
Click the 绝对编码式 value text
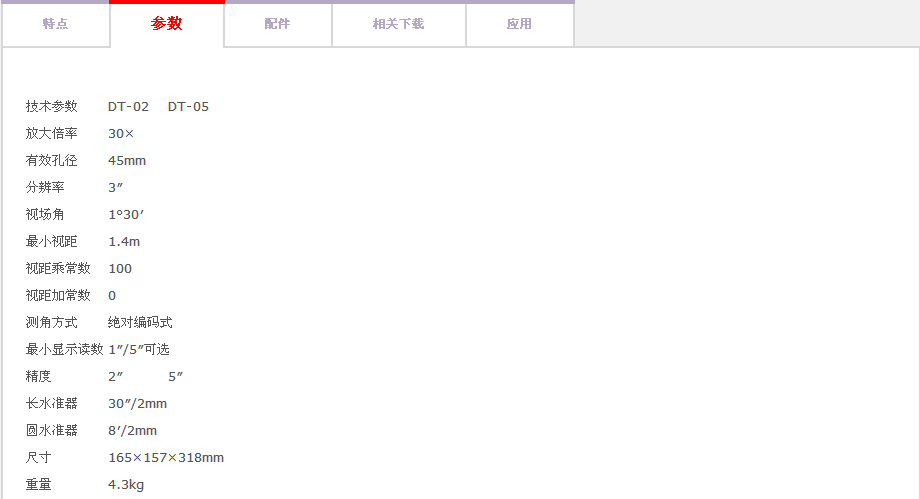(x=140, y=323)
